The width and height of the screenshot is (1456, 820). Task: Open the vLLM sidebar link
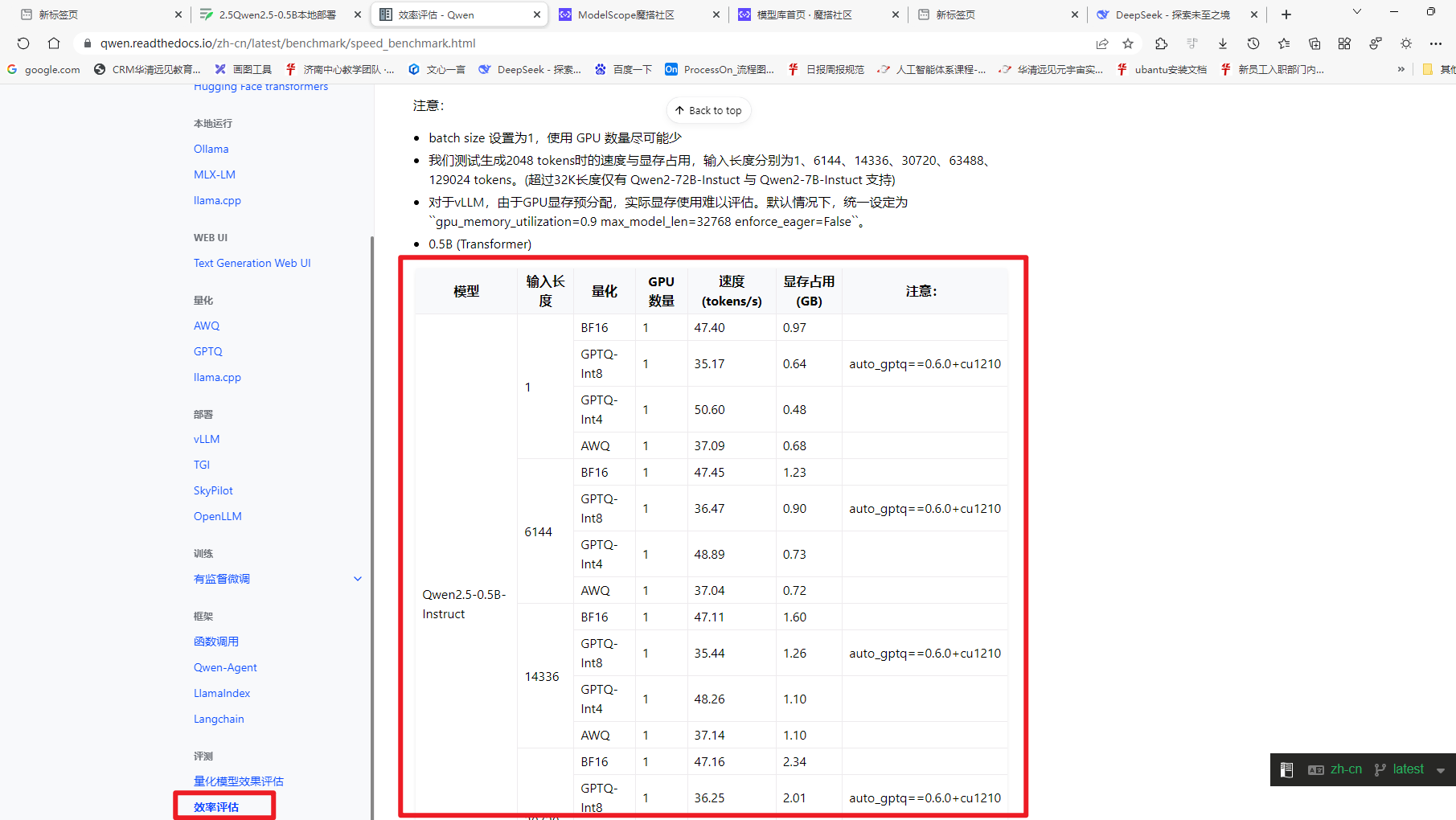pos(207,439)
